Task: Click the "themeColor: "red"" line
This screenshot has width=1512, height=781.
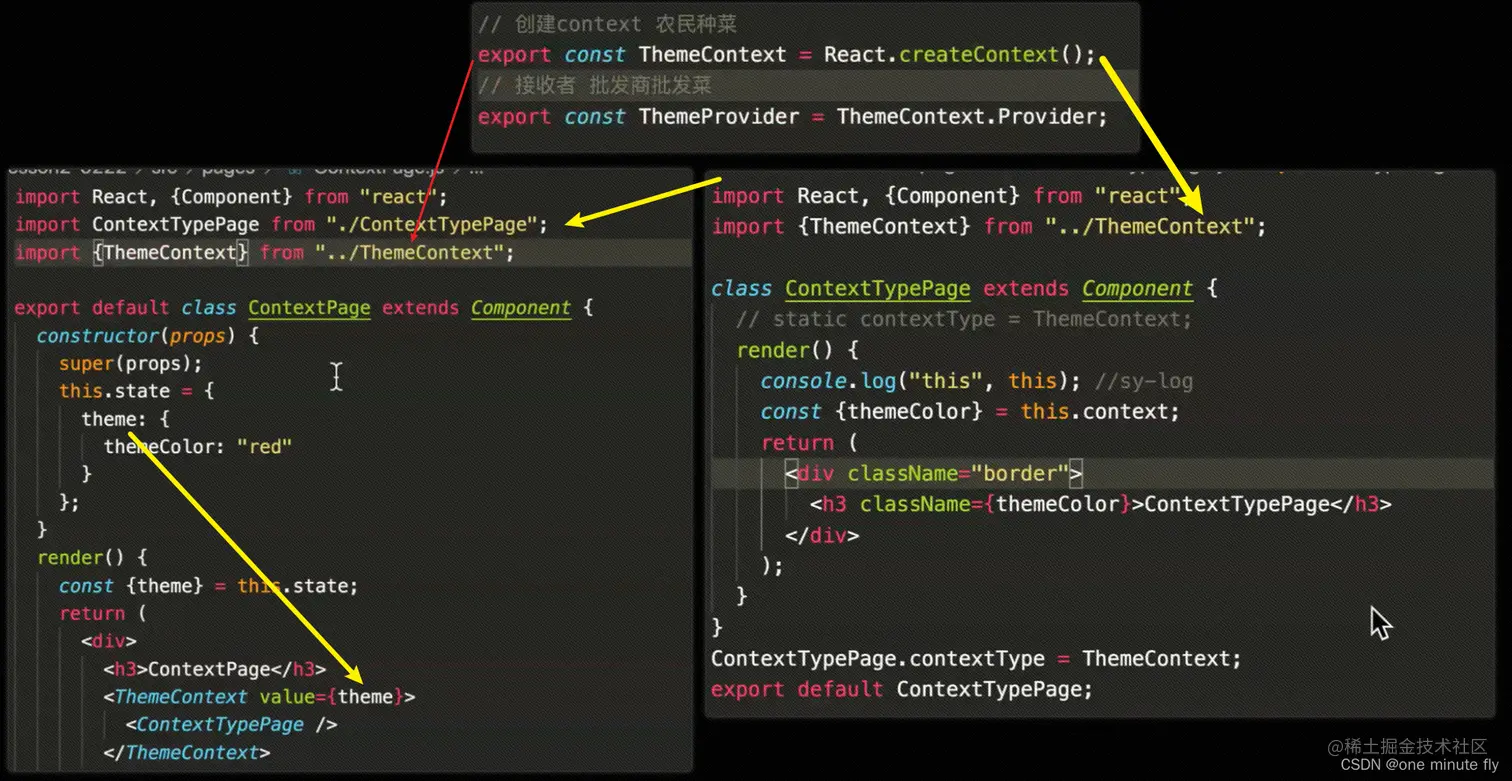Action: coord(198,446)
